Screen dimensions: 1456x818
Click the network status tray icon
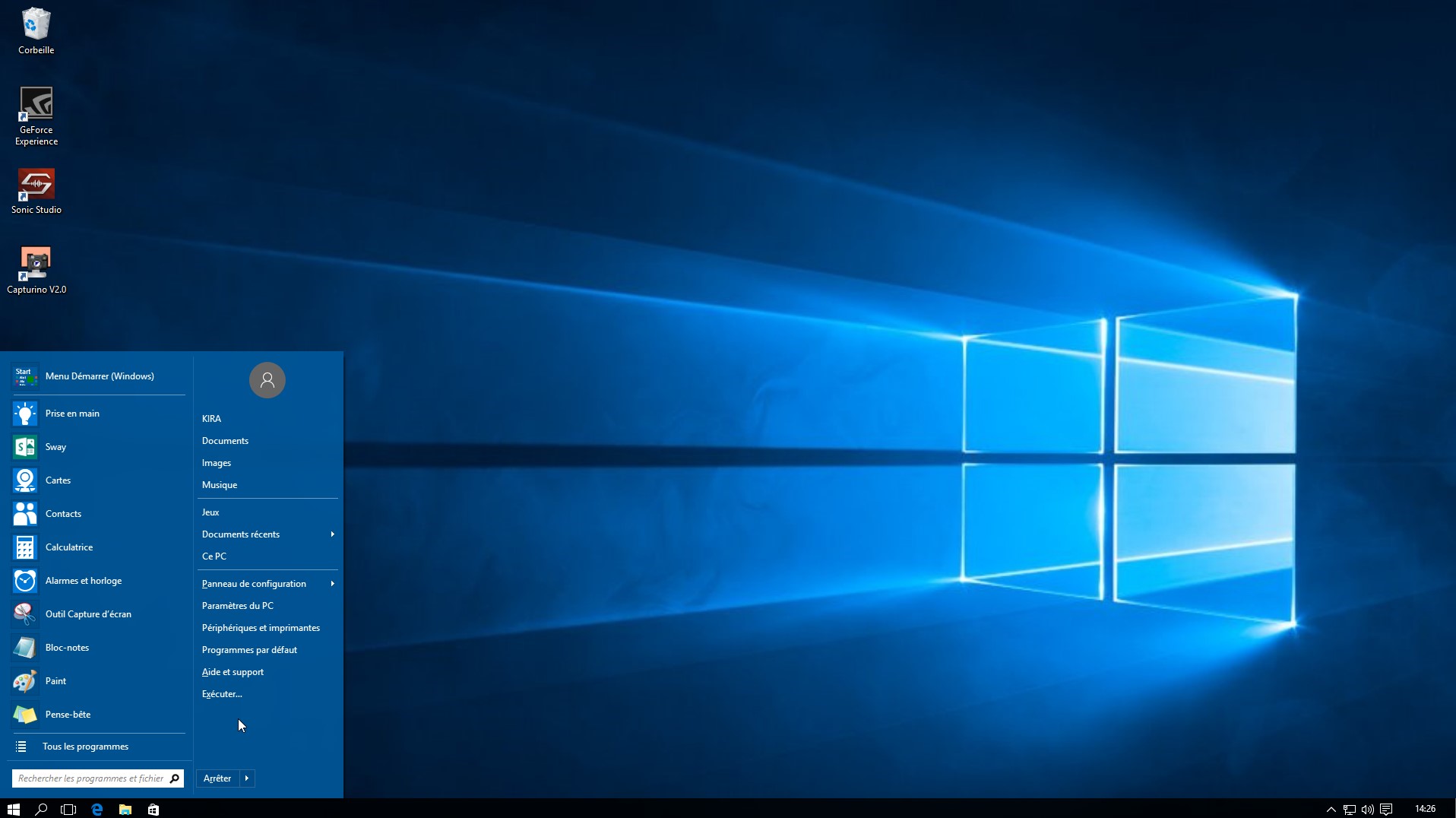(1350, 809)
